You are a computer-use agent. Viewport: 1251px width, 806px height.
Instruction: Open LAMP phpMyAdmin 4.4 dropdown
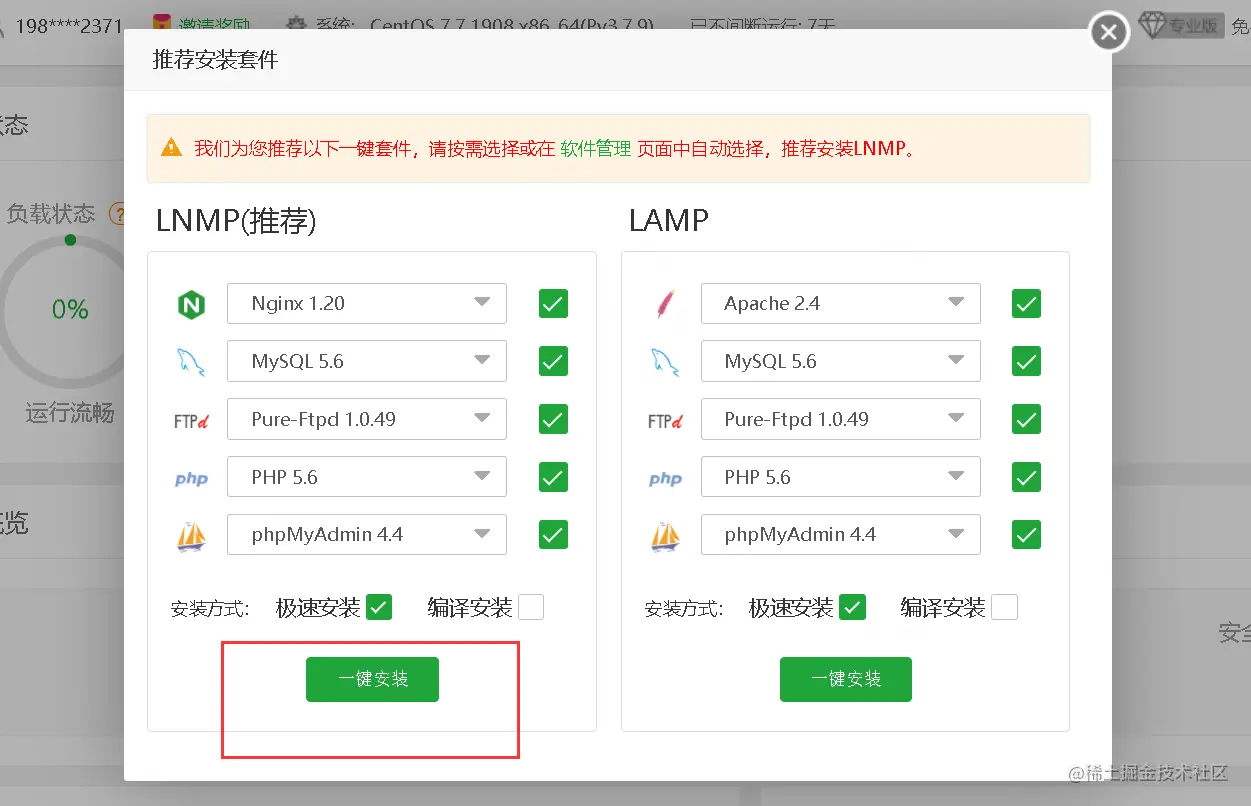(840, 535)
